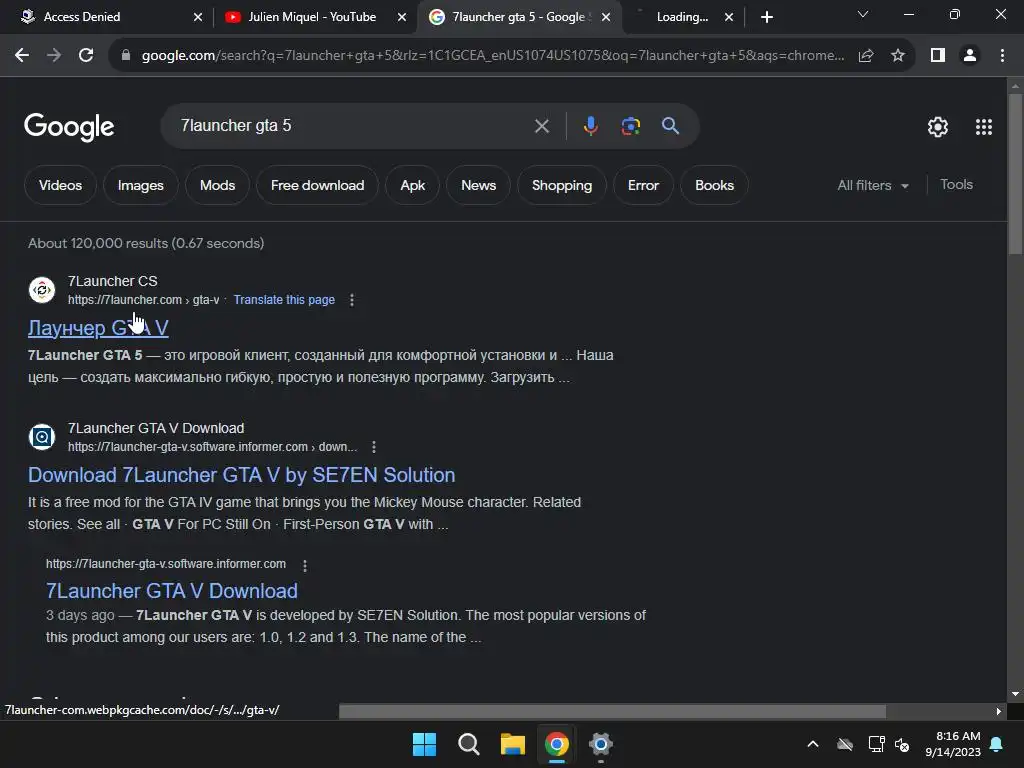The image size is (1024, 768).
Task: Start voice search with the microphone icon
Action: (x=590, y=126)
